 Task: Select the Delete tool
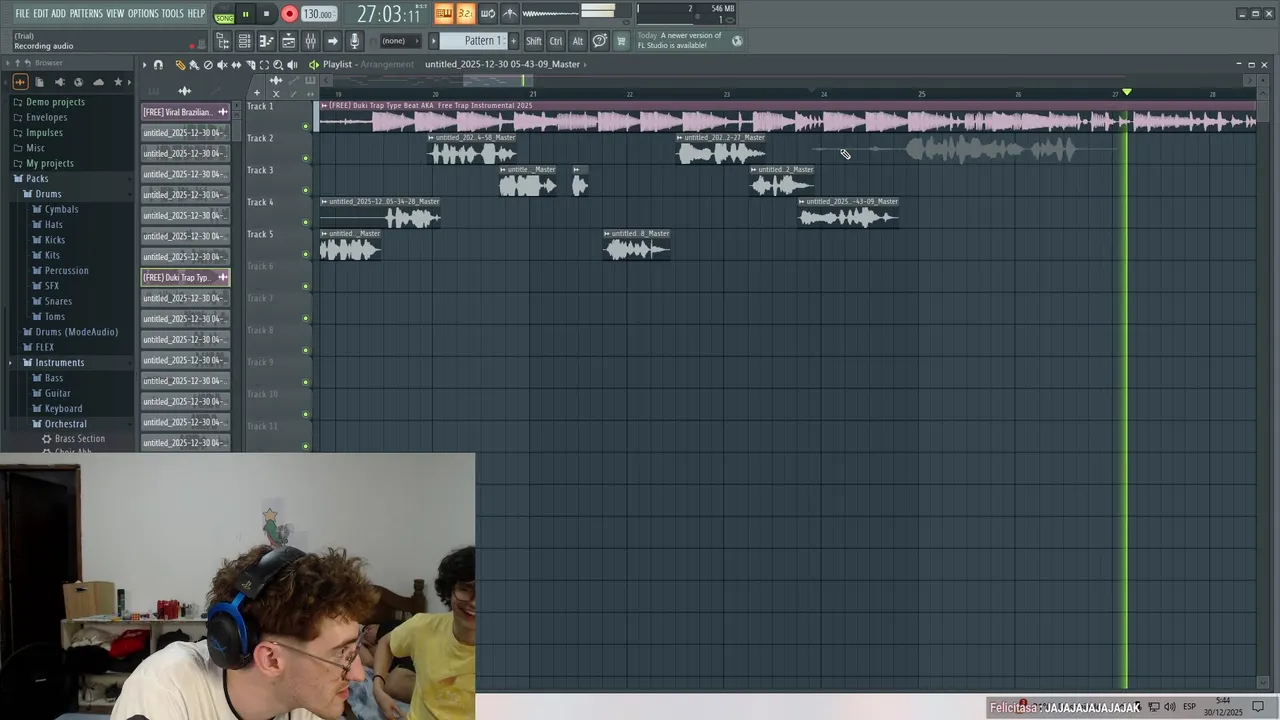208,65
